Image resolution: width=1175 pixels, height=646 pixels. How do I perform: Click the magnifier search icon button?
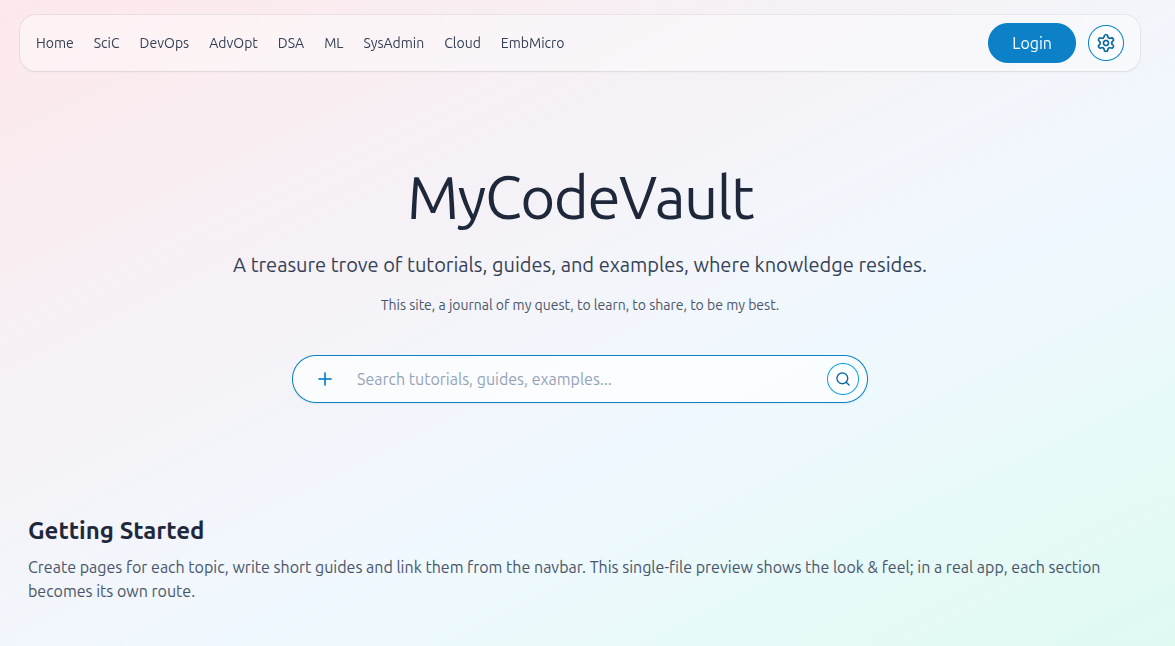pyautogui.click(x=842, y=379)
